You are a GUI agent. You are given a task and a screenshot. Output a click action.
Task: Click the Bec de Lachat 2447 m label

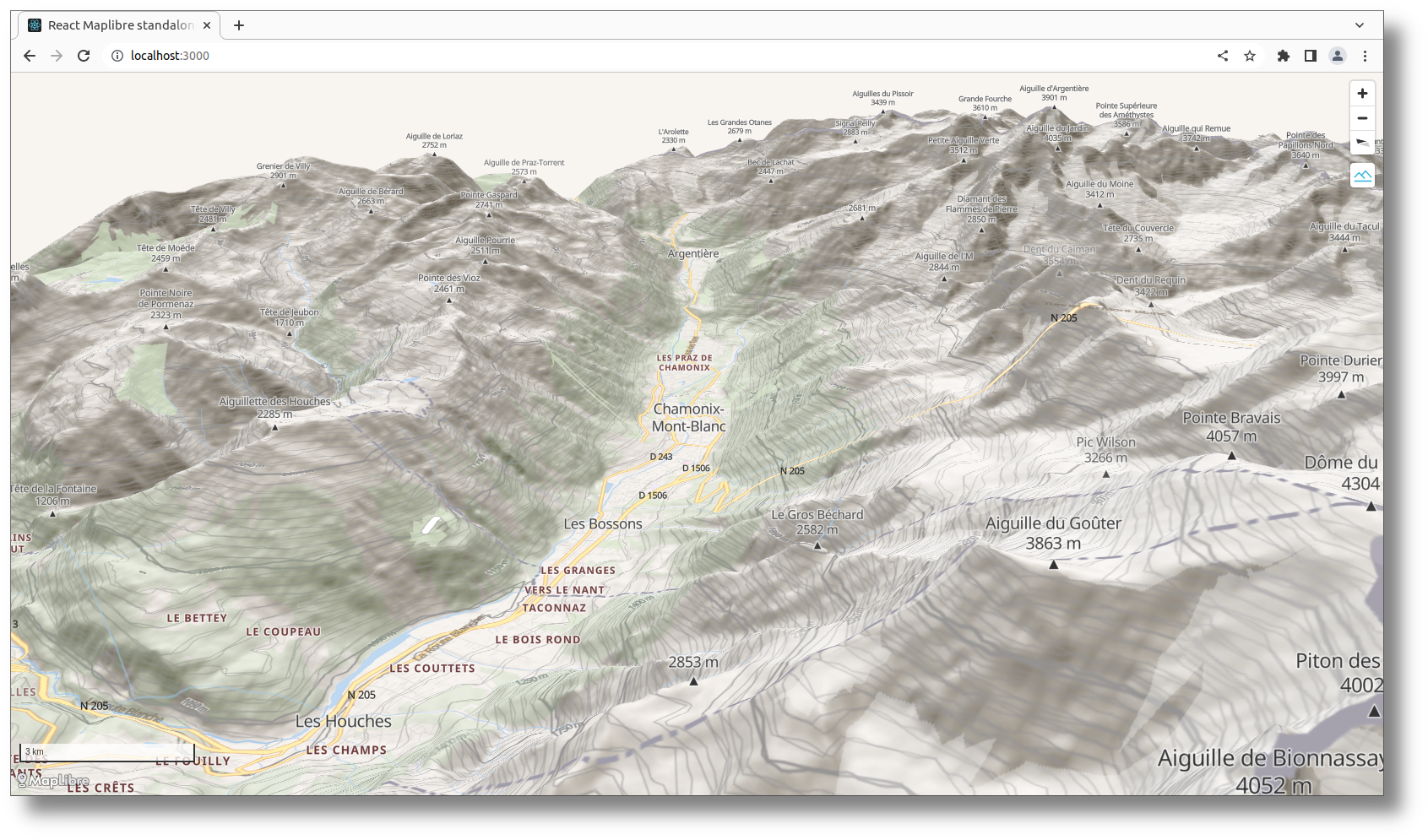(x=771, y=166)
